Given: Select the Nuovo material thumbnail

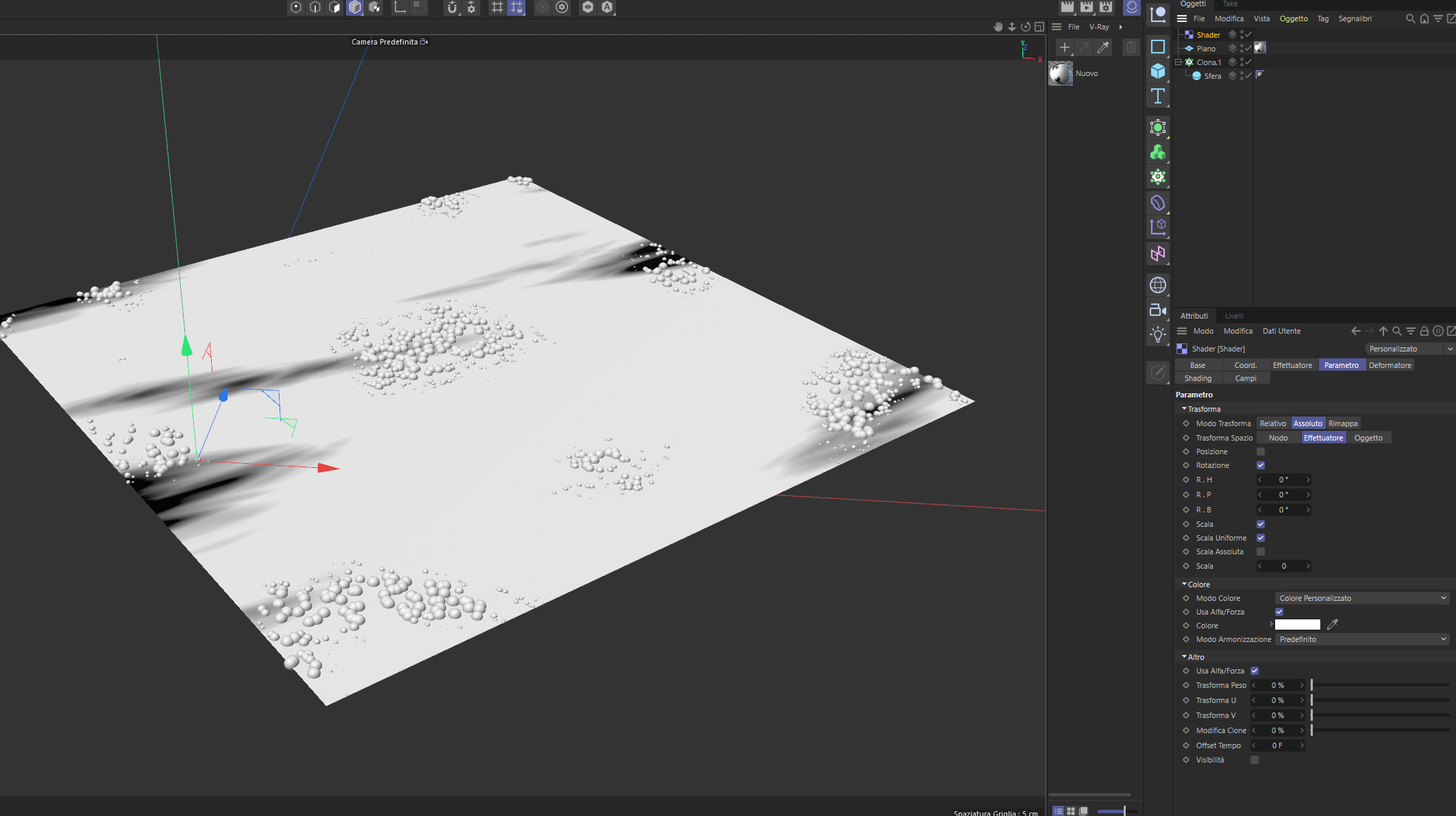Looking at the screenshot, I should 1061,73.
